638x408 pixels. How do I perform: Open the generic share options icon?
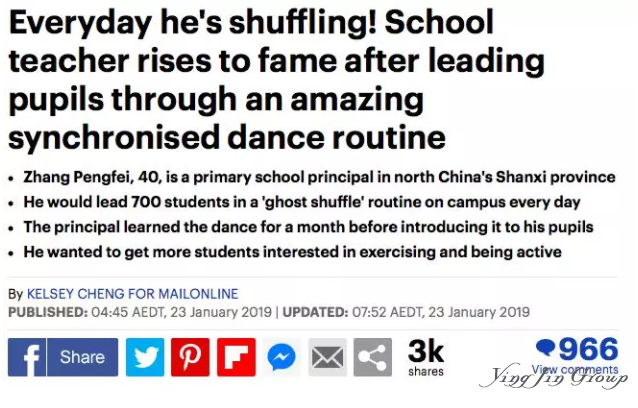(x=373, y=357)
